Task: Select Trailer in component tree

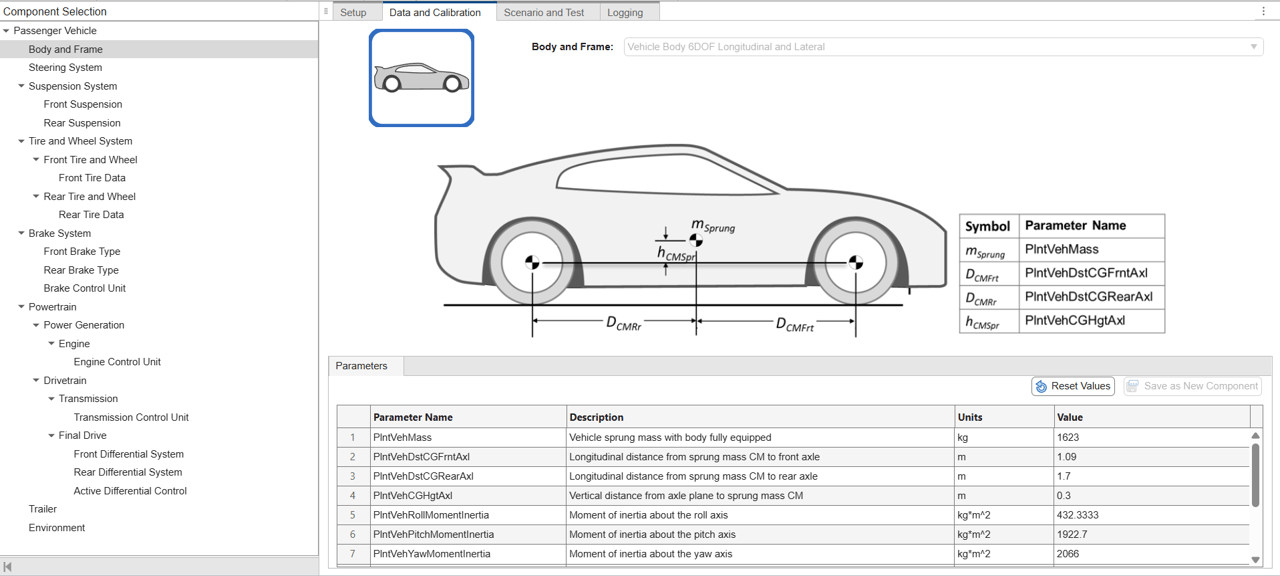Action: [x=43, y=509]
